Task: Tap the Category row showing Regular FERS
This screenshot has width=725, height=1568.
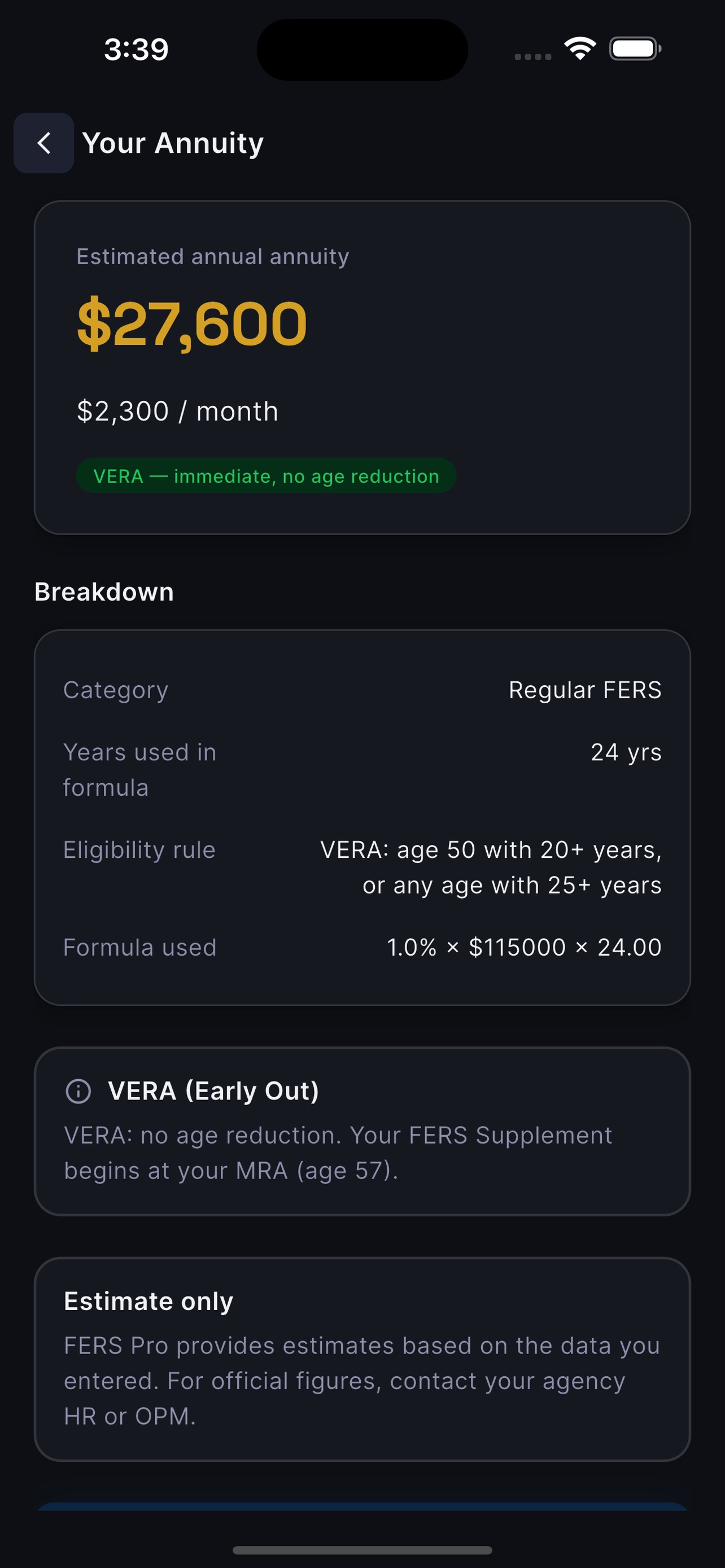Action: click(x=362, y=690)
